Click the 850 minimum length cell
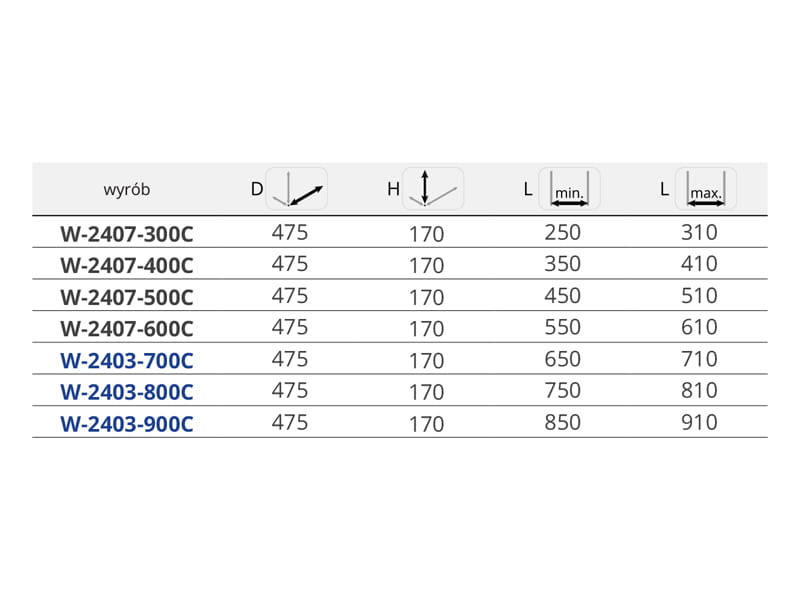This screenshot has width=800, height=600. click(x=563, y=422)
